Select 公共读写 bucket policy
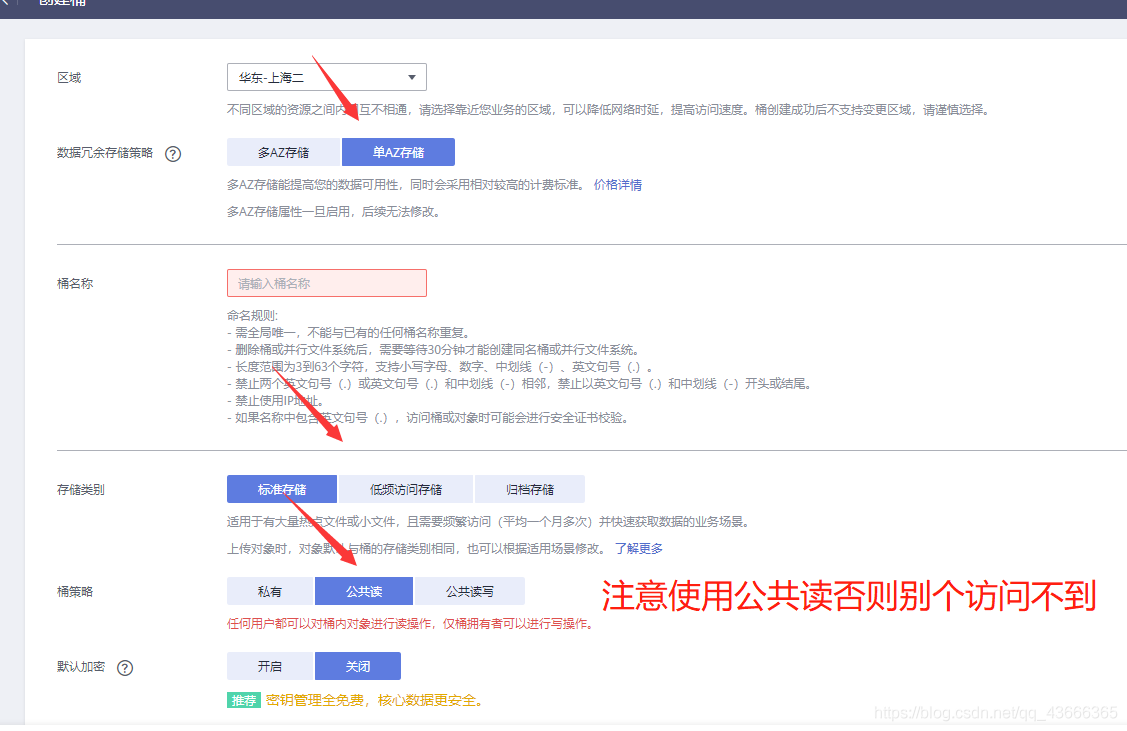 (x=470, y=591)
